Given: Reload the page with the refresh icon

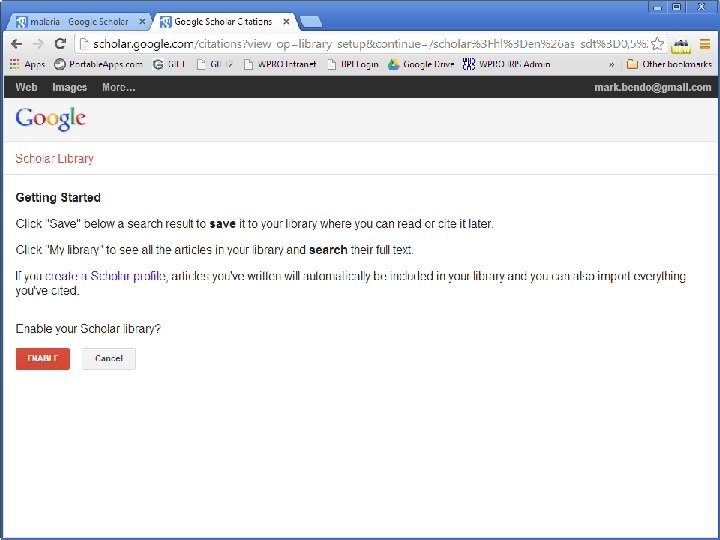Looking at the screenshot, I should click(60, 44).
